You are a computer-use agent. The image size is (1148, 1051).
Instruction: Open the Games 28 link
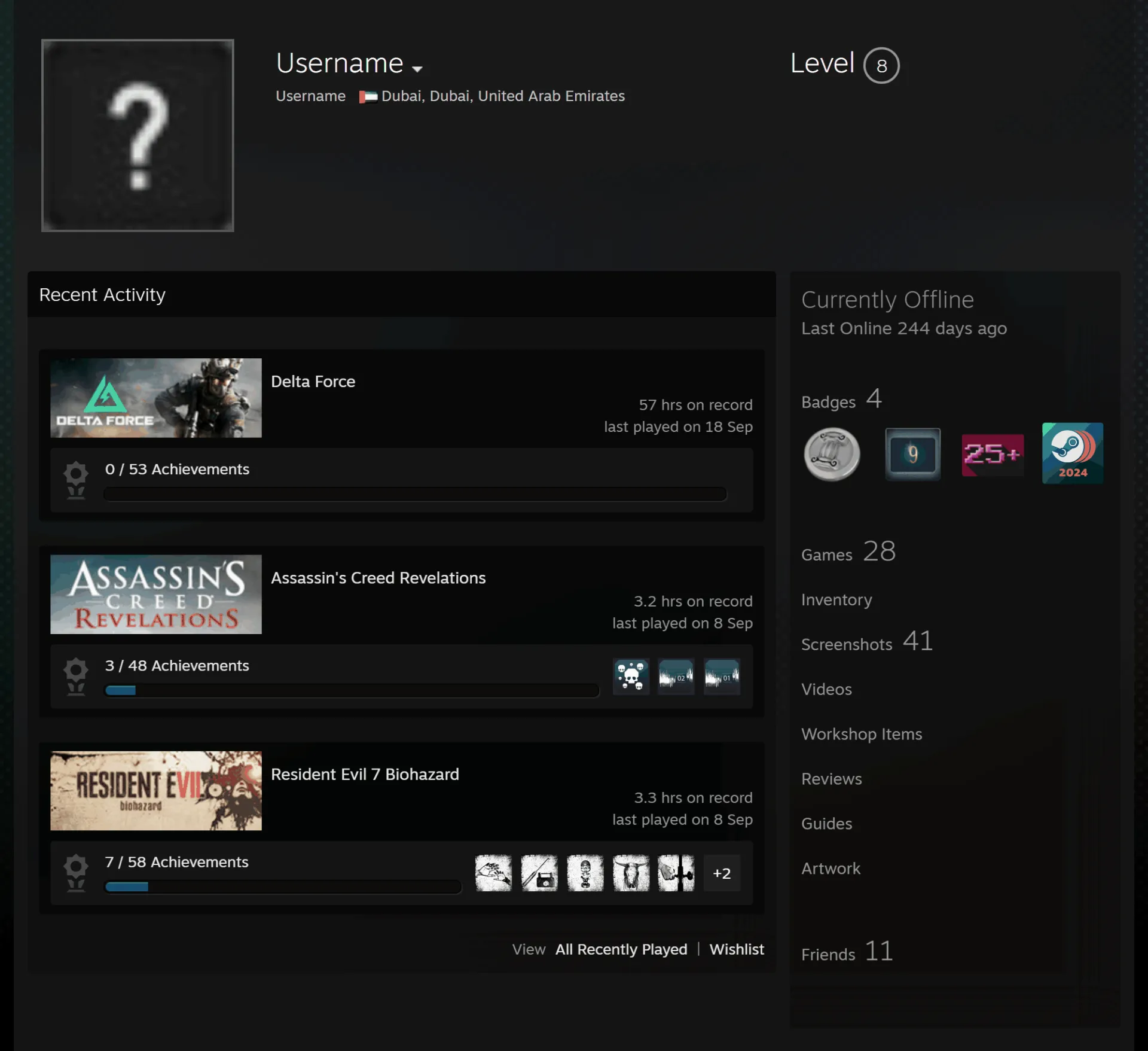click(x=848, y=552)
